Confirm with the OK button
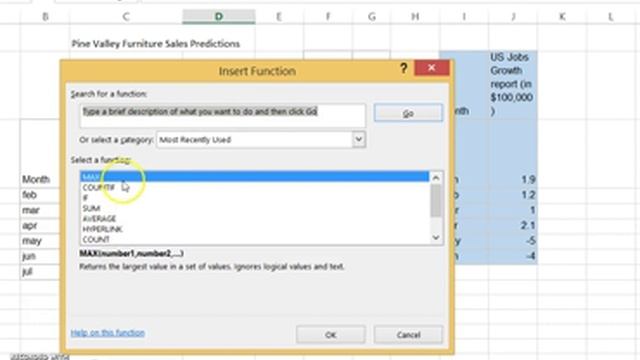Screen dimensions: 640x360 click(x=331, y=335)
